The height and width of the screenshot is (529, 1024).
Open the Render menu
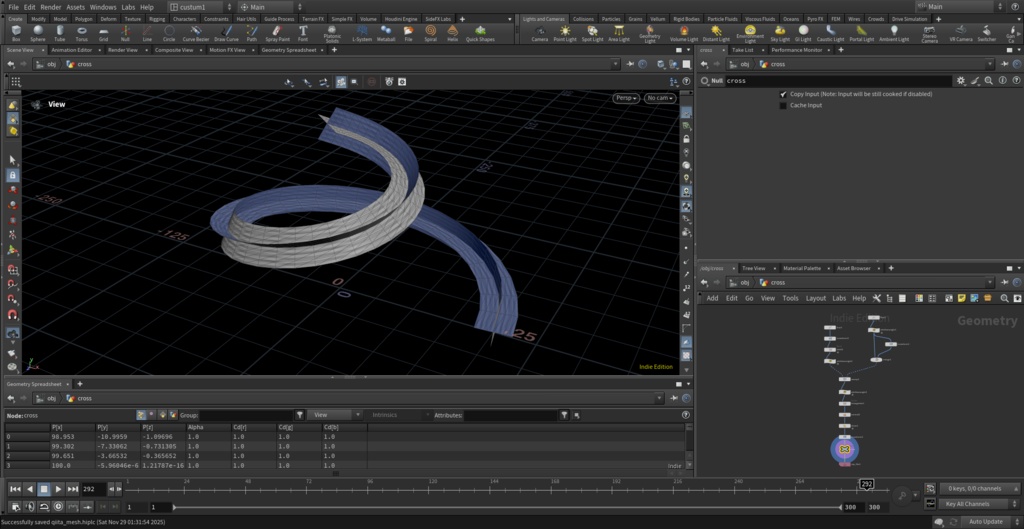51,7
